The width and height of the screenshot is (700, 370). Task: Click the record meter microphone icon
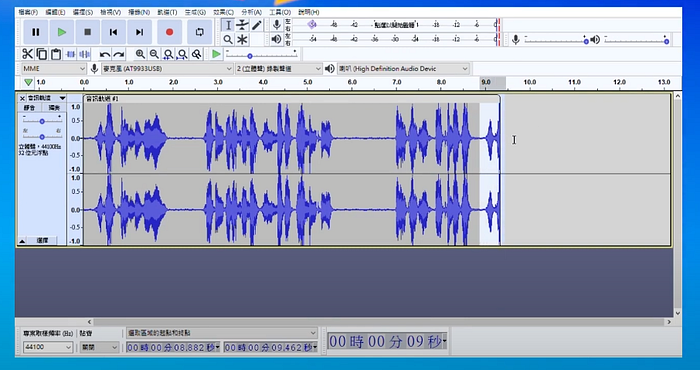[x=277, y=25]
